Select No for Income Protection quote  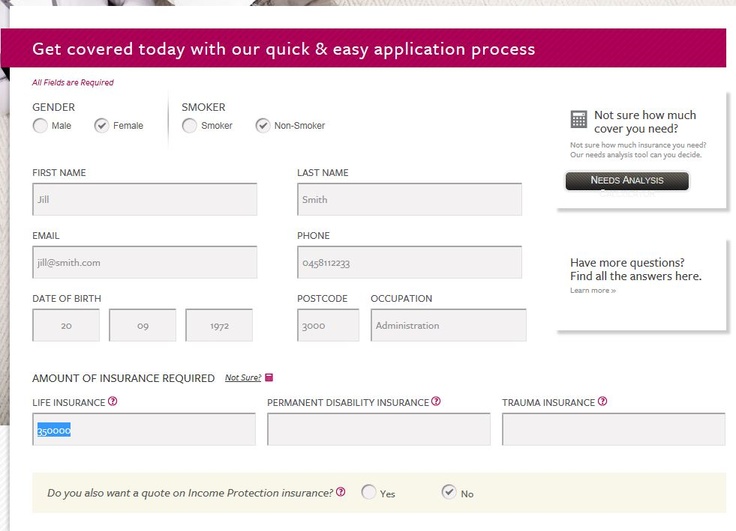pyautogui.click(x=448, y=492)
